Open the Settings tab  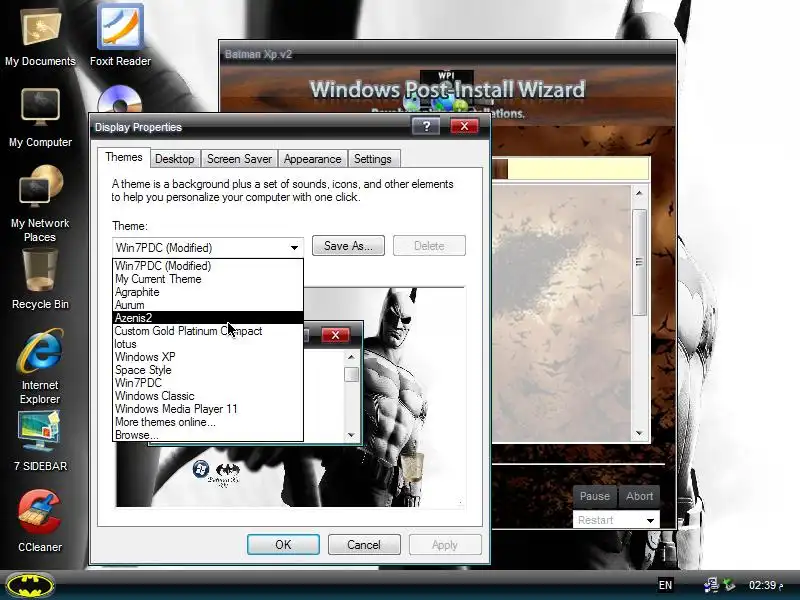click(x=373, y=159)
